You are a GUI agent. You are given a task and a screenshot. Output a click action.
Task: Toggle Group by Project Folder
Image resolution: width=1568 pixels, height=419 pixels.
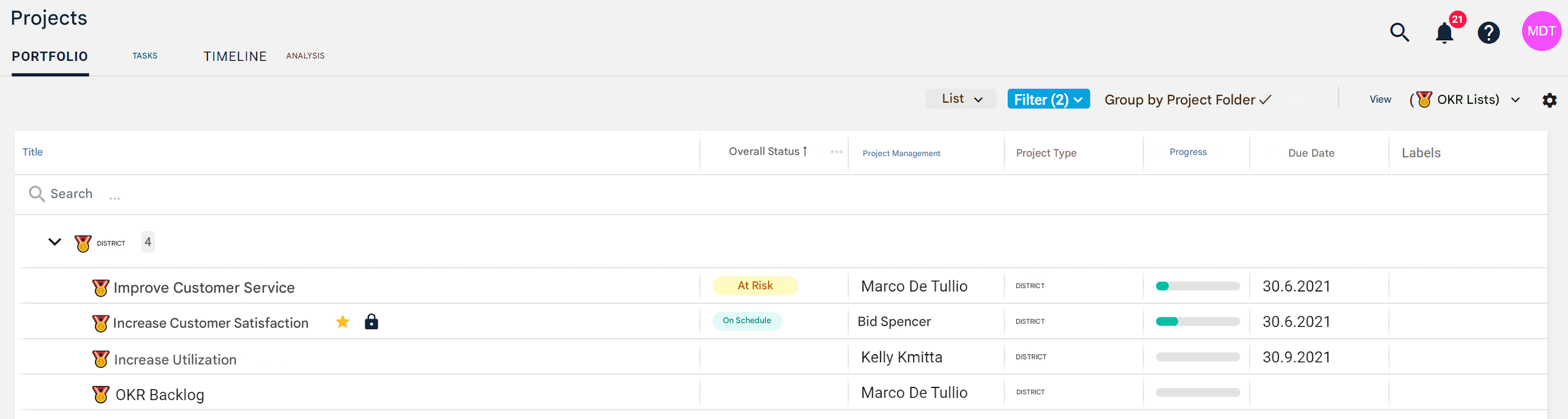pos(1187,100)
